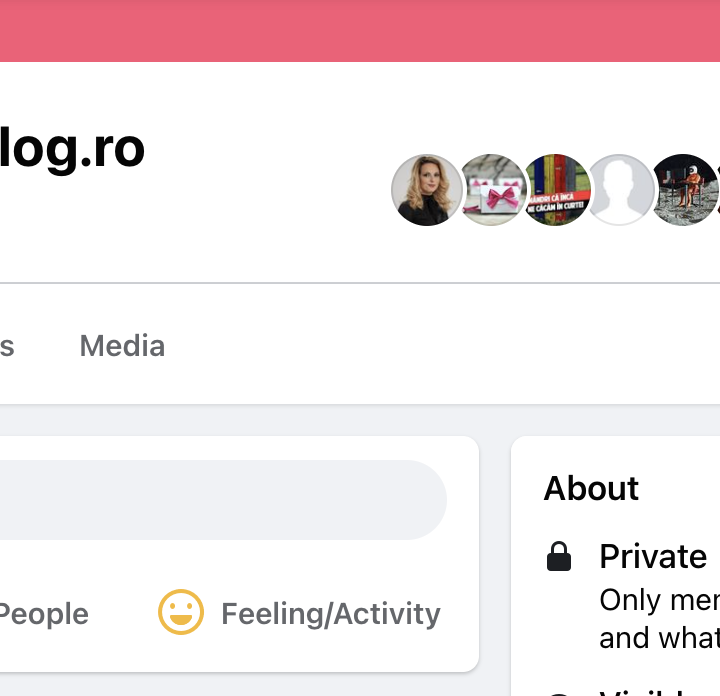This screenshot has width=720, height=696.
Task: Click the 'Only mem' privacy description text
Action: (x=658, y=600)
